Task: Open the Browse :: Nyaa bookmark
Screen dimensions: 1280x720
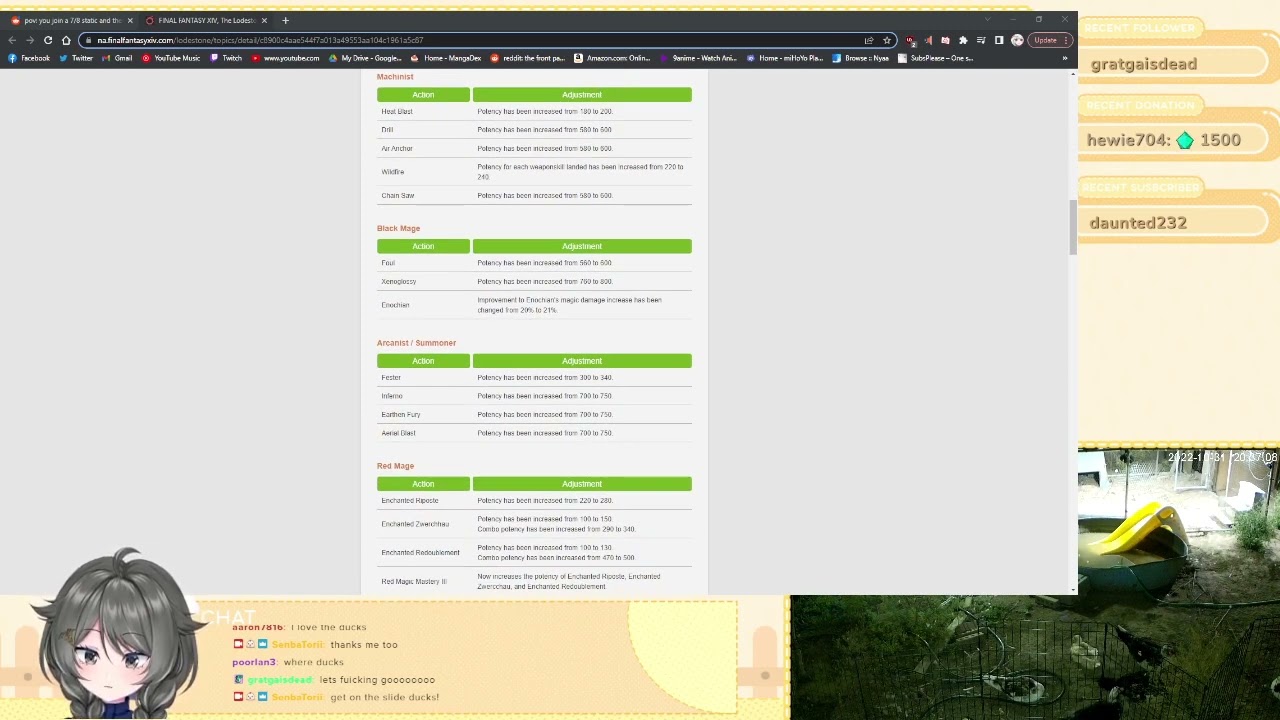Action: click(x=860, y=58)
